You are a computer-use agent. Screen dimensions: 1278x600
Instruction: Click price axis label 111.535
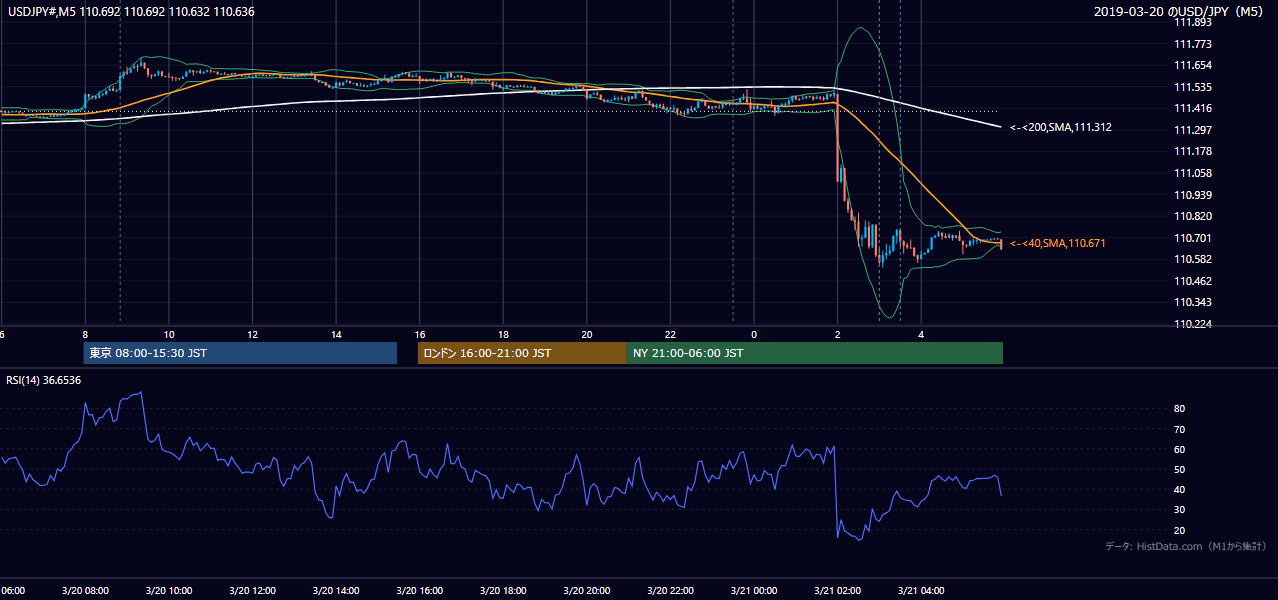point(1192,87)
